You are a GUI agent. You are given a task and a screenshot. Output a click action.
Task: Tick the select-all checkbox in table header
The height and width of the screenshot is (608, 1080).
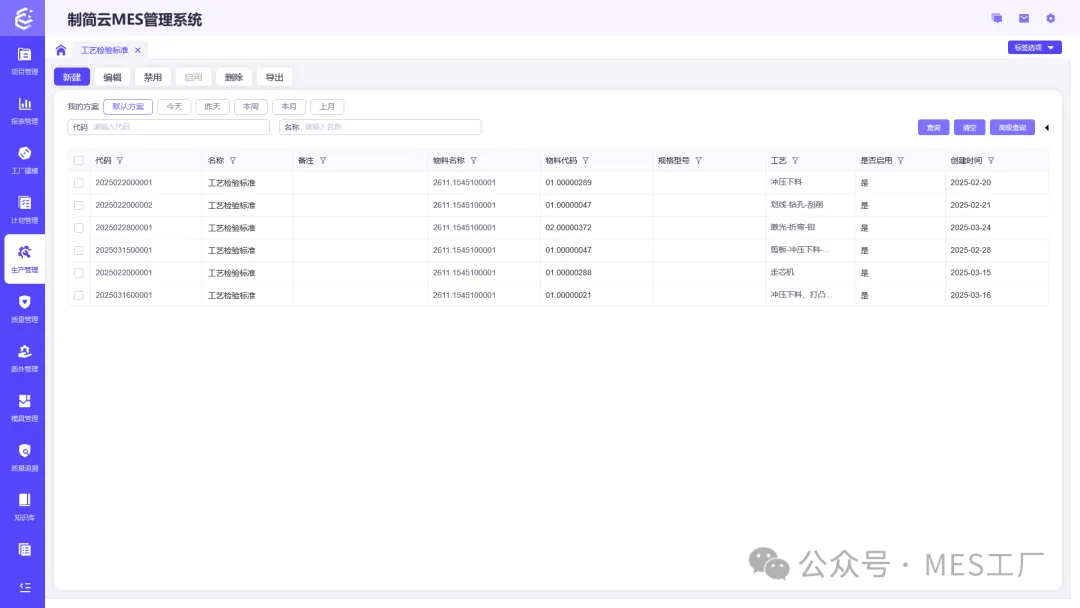(x=79, y=160)
